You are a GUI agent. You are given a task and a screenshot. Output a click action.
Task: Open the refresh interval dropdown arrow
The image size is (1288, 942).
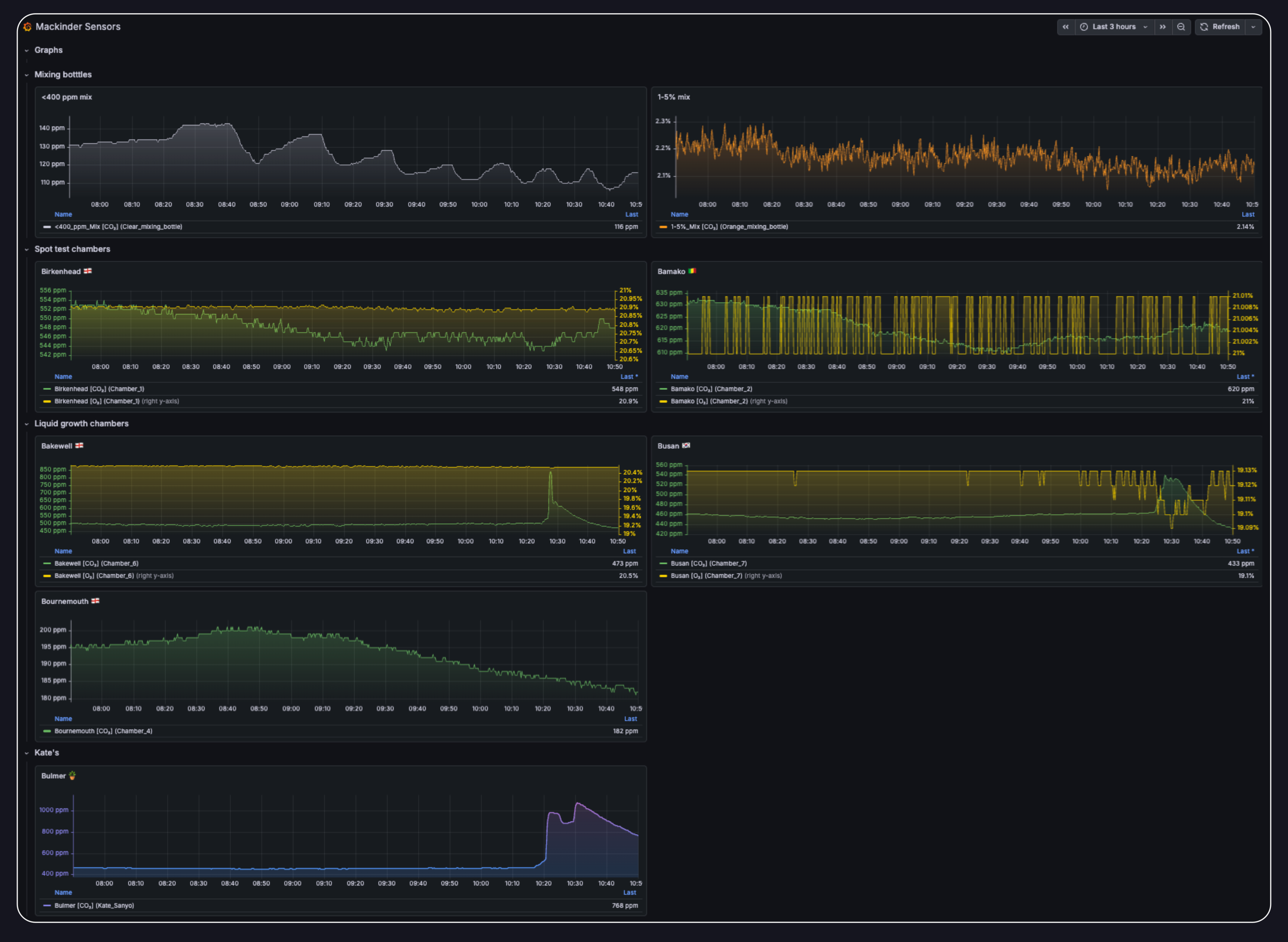(1253, 27)
